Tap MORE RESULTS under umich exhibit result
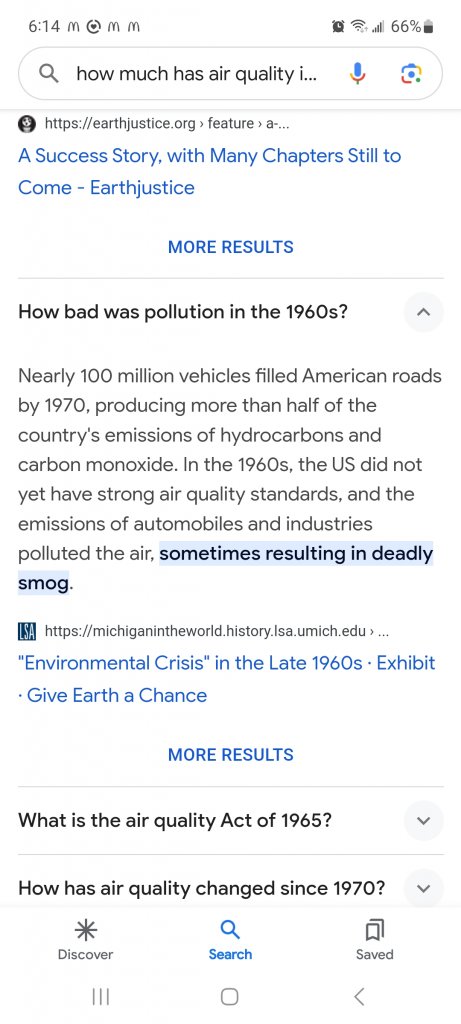The height and width of the screenshot is (1024, 461). 230,754
